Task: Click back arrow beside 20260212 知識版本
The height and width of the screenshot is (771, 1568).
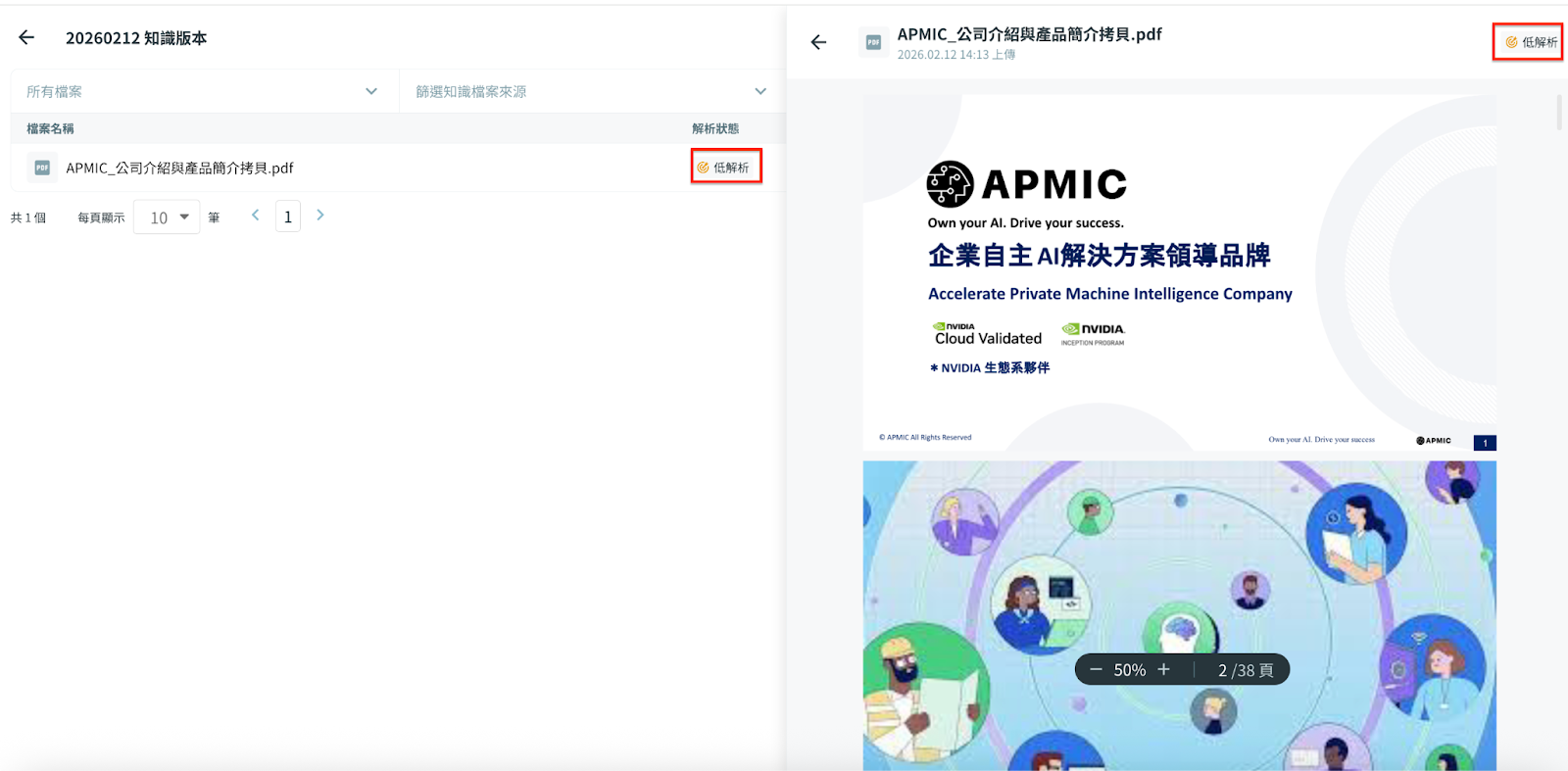Action: [26, 37]
